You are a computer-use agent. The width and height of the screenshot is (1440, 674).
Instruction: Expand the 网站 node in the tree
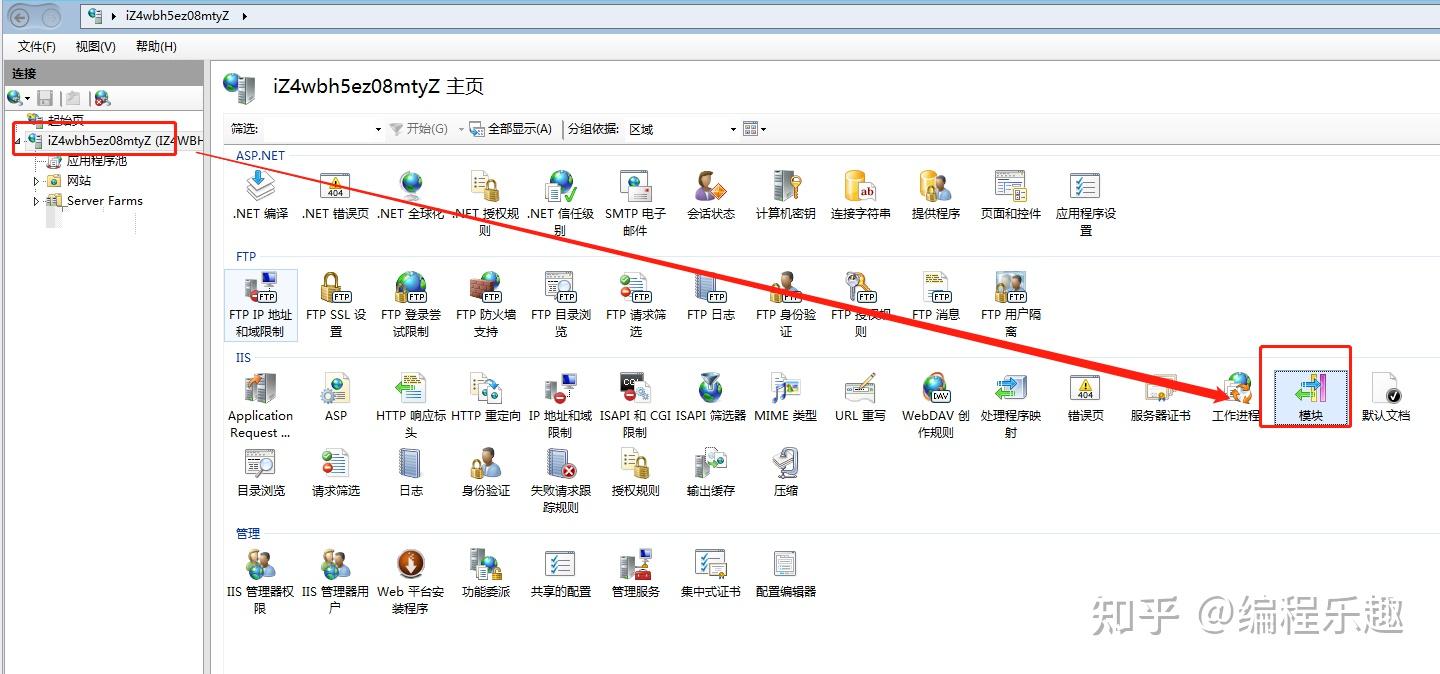[x=35, y=180]
